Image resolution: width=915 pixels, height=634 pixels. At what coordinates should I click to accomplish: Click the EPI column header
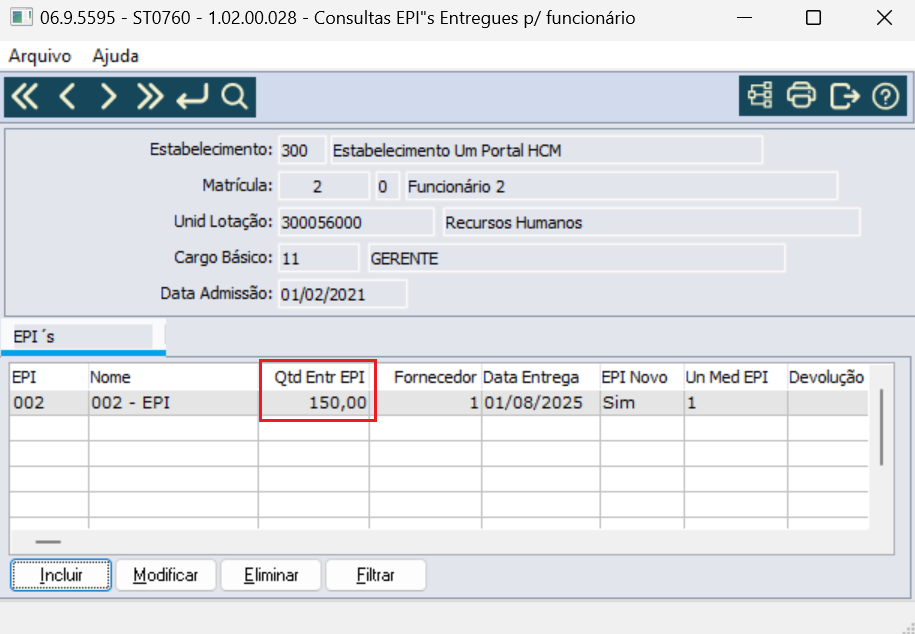(x=49, y=377)
